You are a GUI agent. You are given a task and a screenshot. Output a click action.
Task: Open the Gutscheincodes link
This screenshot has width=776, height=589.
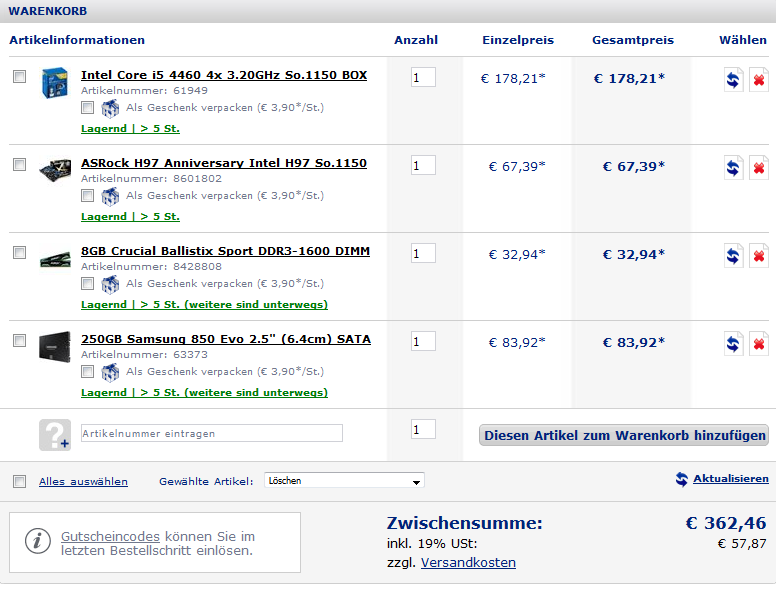pos(110,537)
